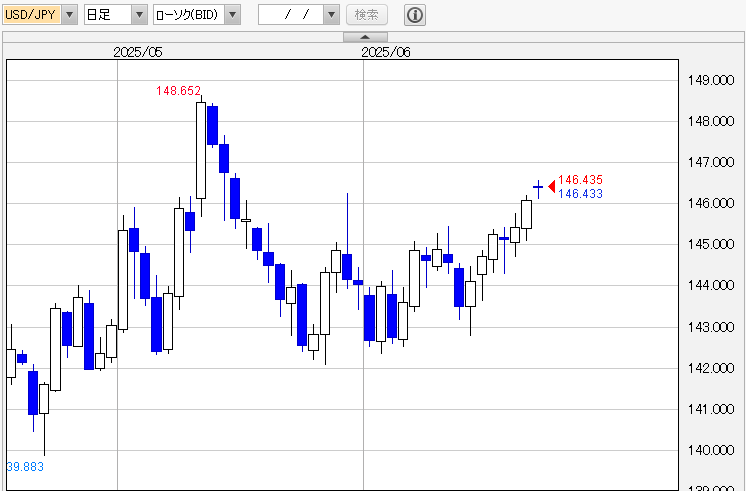746x491 pixels.
Task: Click the 142.000 price axis label
Action: (711, 368)
